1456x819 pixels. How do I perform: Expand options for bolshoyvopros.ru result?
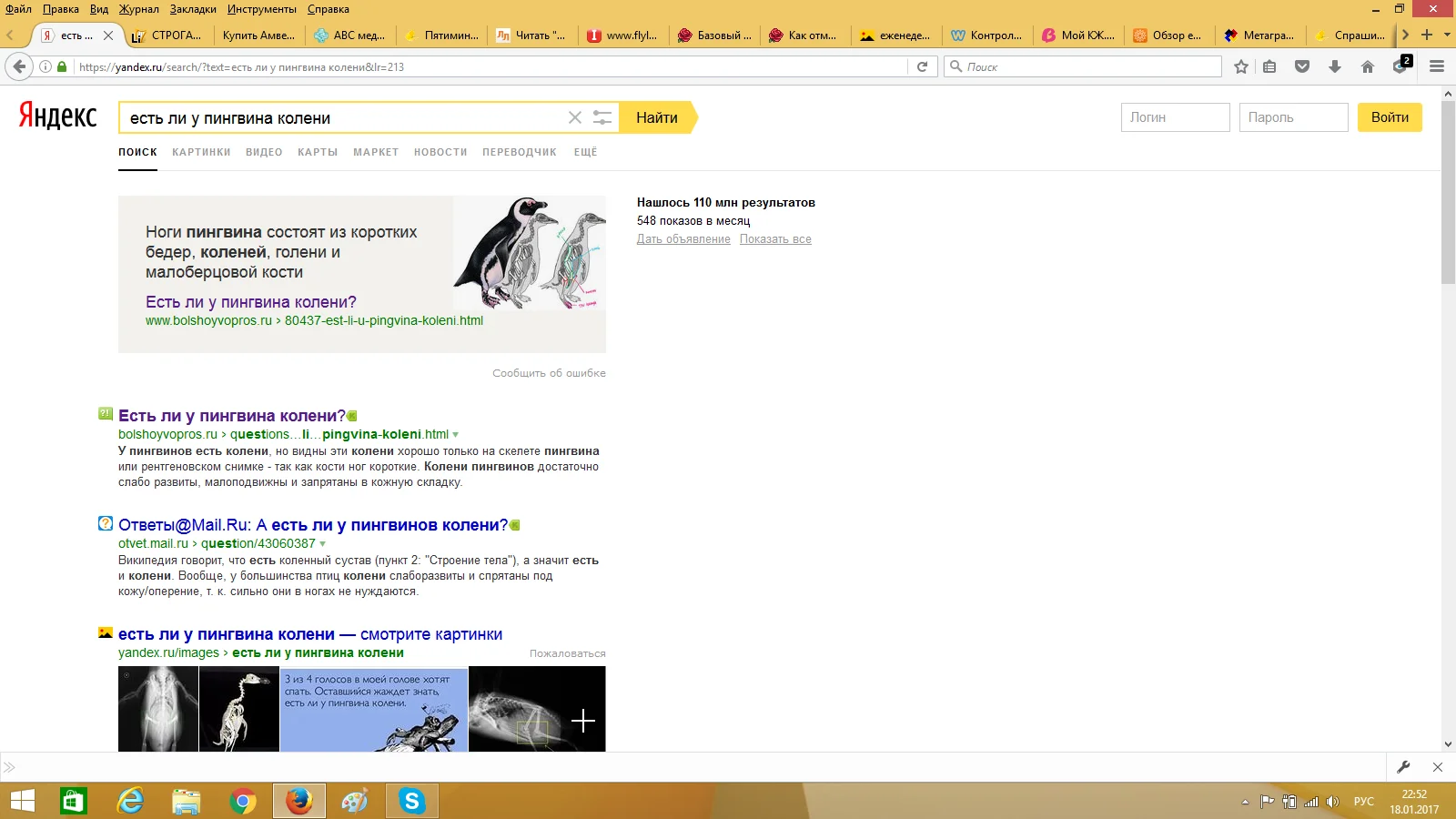click(x=456, y=435)
